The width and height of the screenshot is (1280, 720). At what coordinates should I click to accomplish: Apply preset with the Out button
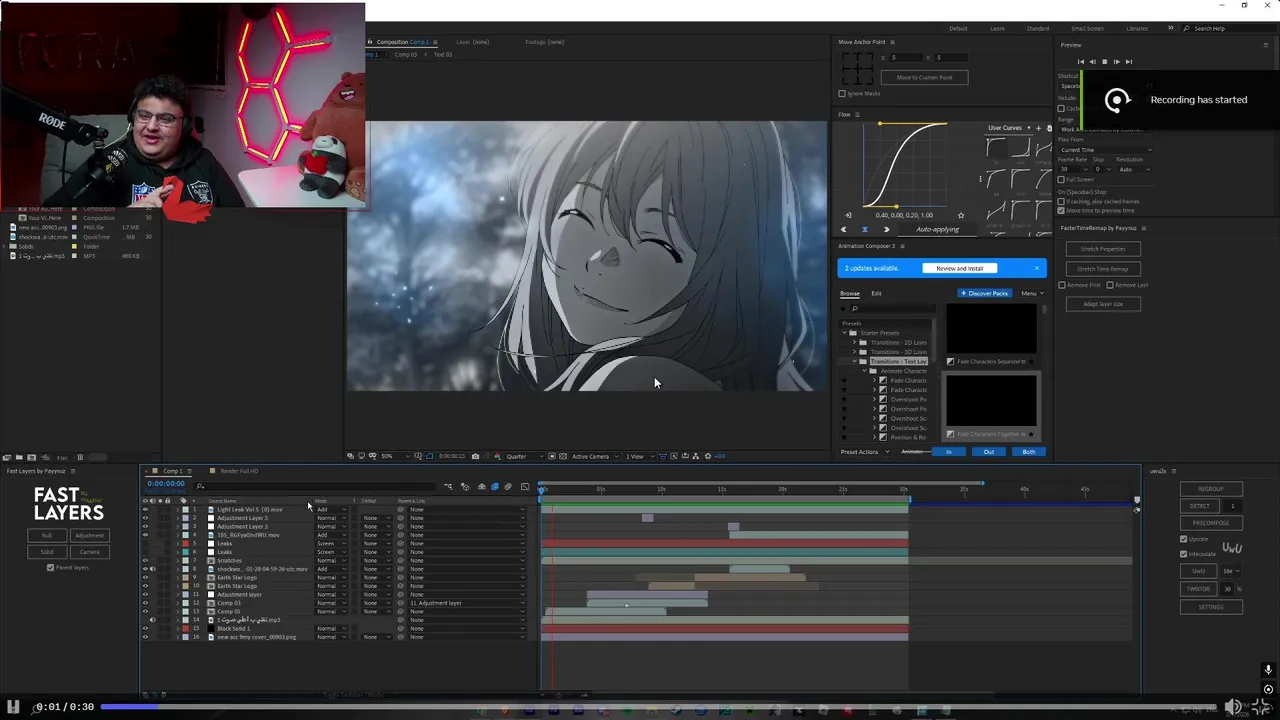(989, 452)
